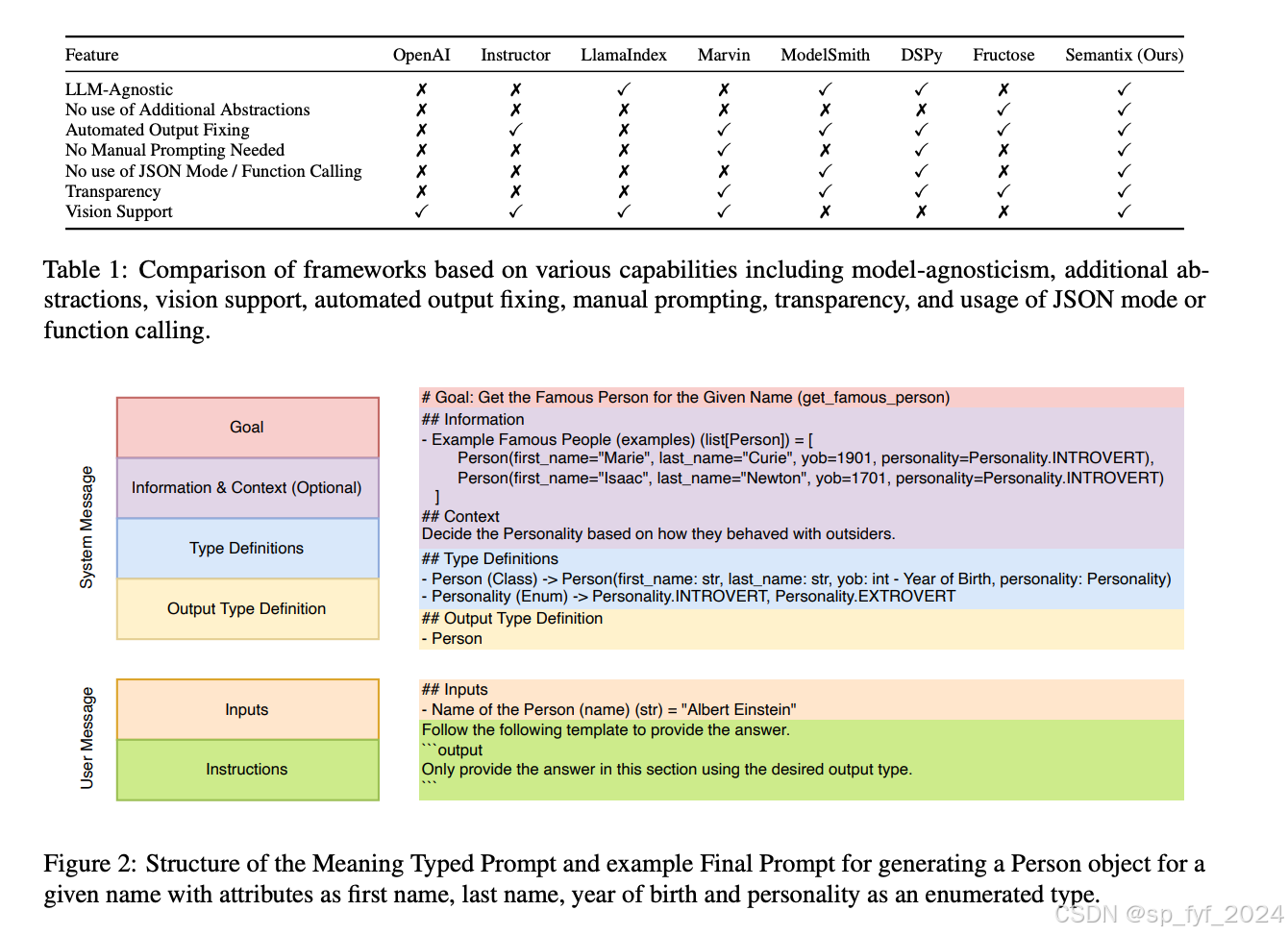This screenshot has height=935, width=1288.
Task: Select the '## Output Type Definition' heading line
Action: (x=512, y=619)
